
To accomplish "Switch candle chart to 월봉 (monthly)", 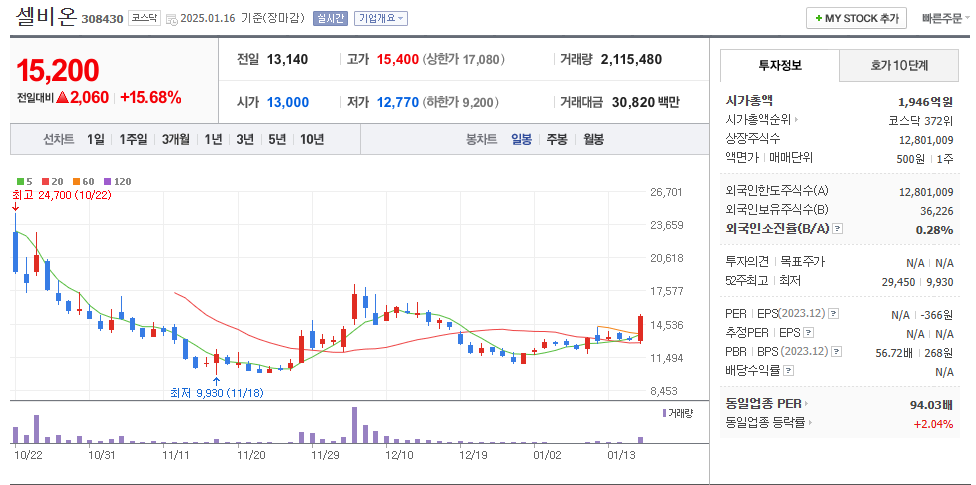I will pyautogui.click(x=593, y=139).
